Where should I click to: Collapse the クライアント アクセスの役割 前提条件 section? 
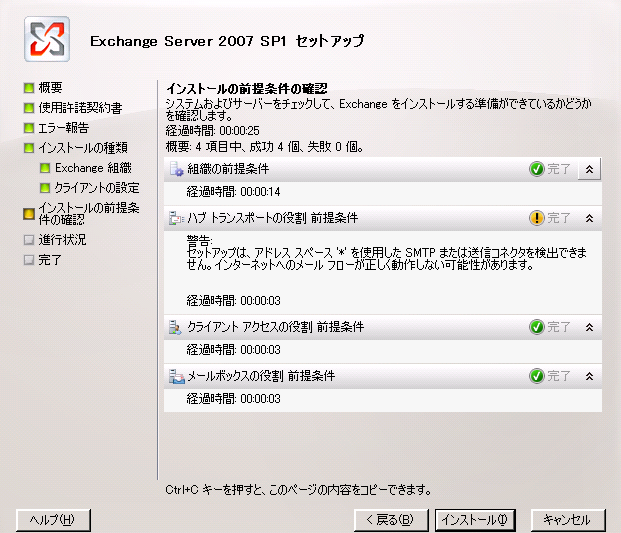tap(589, 327)
